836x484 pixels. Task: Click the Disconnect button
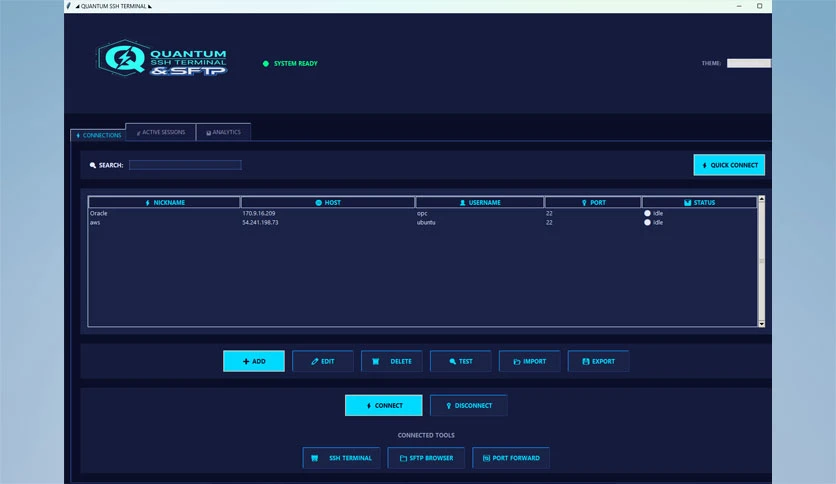(469, 406)
